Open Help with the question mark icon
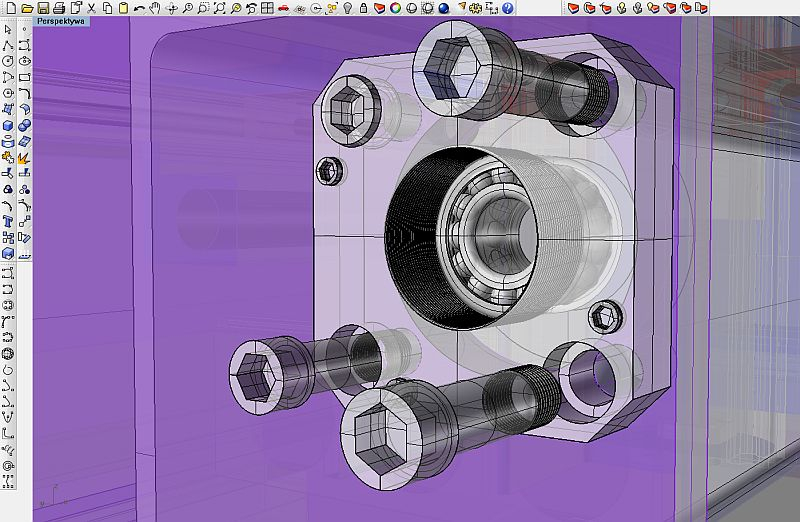 coord(507,8)
